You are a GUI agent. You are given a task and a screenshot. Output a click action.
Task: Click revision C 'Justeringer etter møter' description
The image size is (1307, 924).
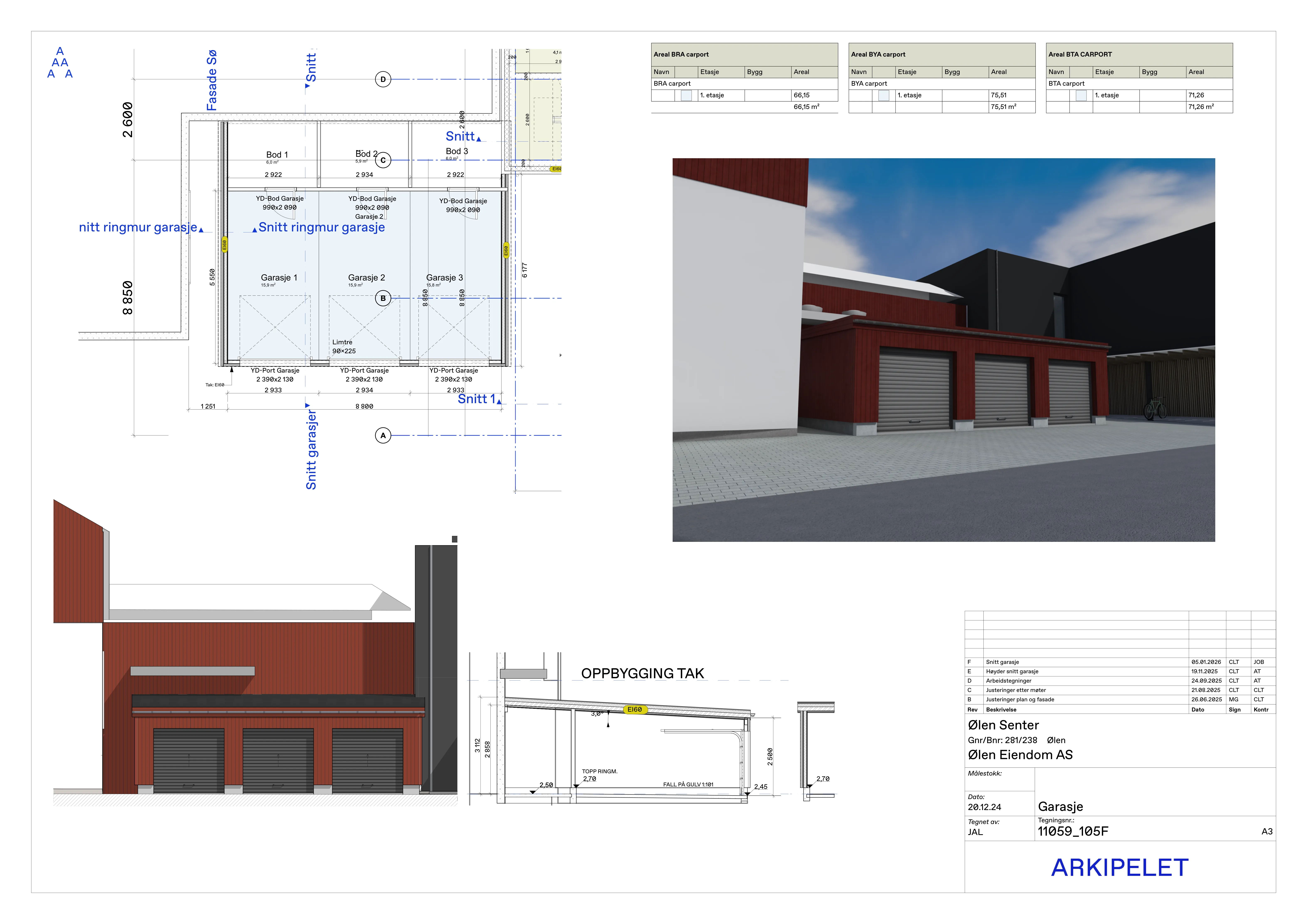(1016, 690)
